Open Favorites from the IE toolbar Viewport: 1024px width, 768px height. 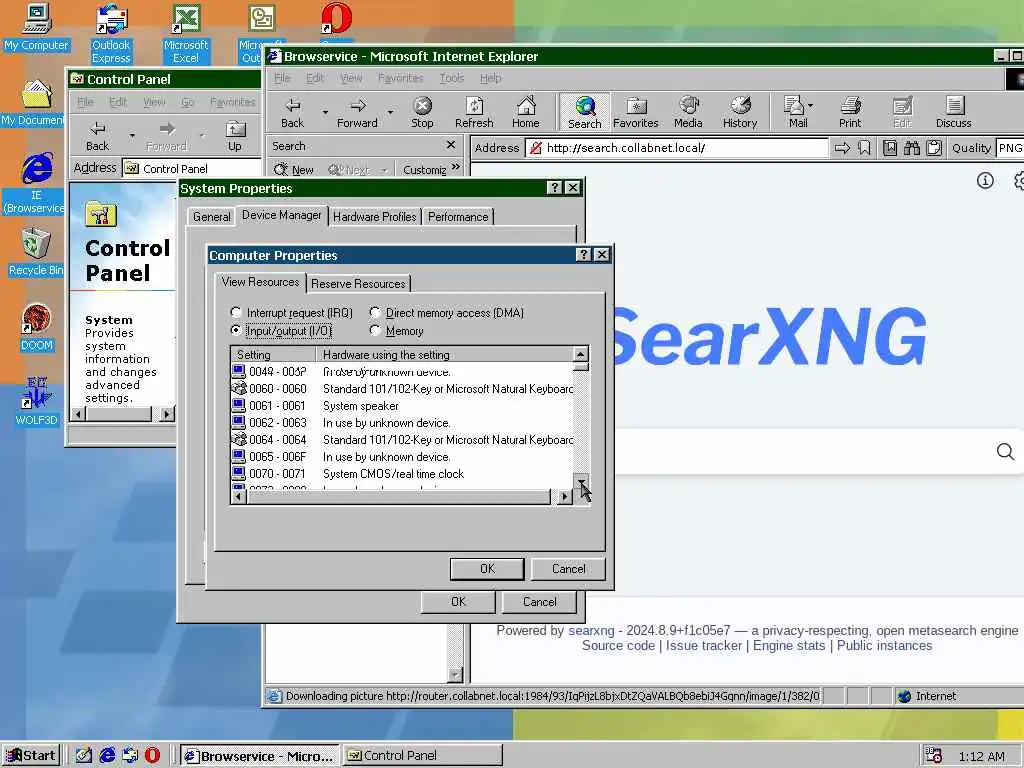635,112
